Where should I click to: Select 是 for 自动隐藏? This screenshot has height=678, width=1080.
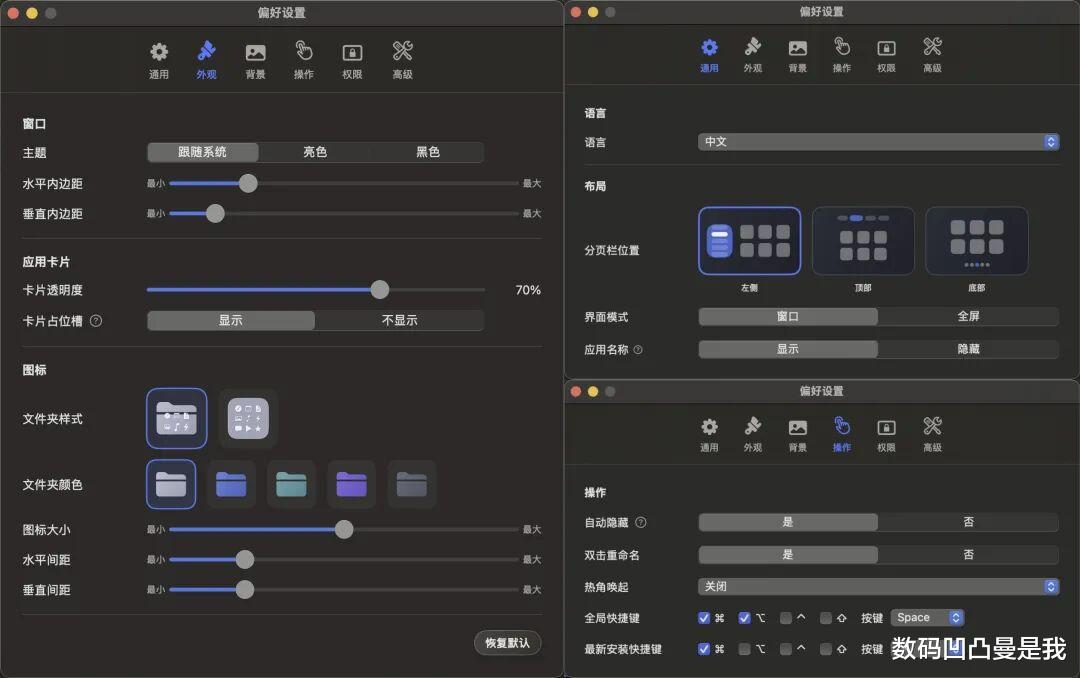point(788,522)
